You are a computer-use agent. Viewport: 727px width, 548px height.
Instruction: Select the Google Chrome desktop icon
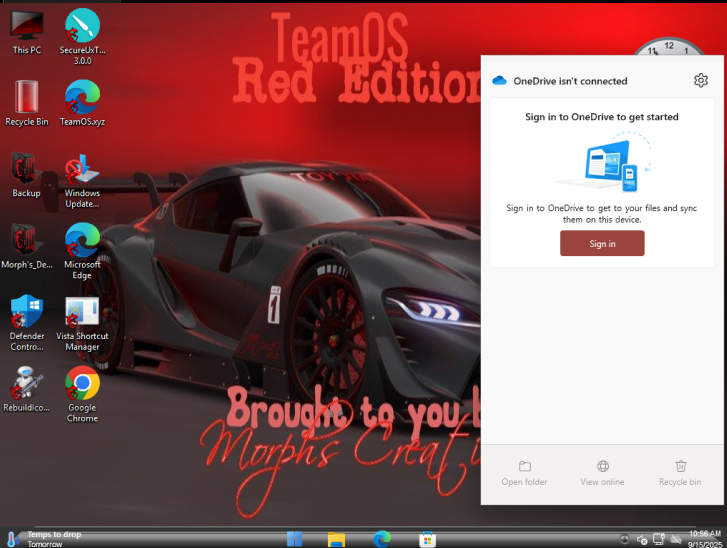[83, 395]
